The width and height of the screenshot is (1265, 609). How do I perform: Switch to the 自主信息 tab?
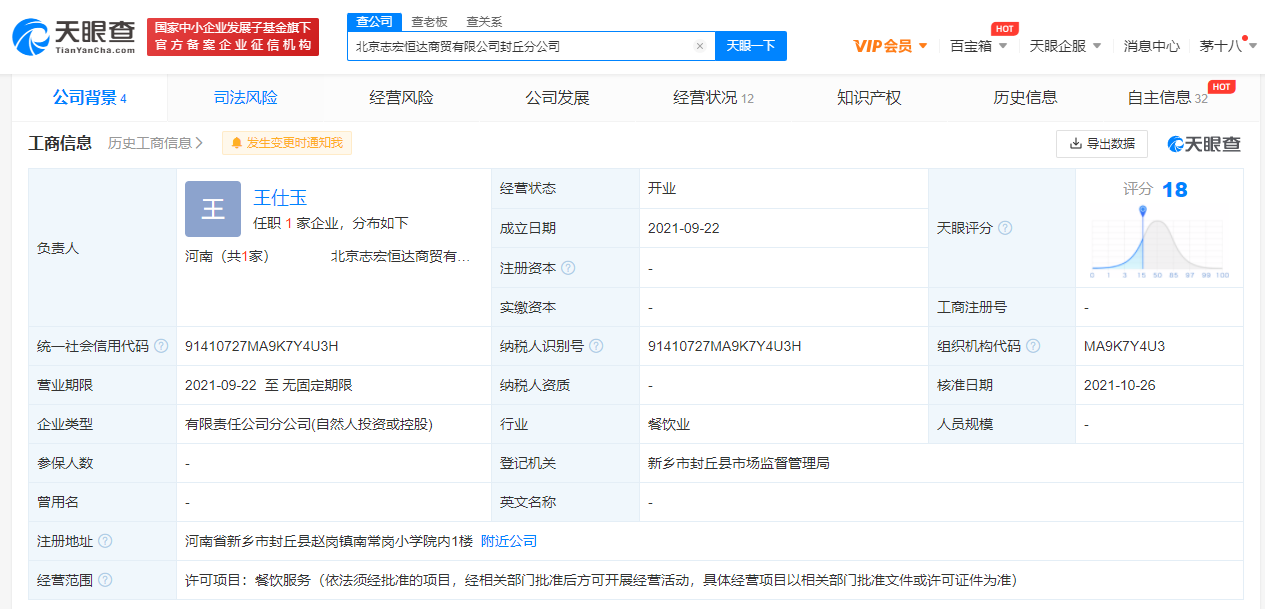(x=1168, y=98)
